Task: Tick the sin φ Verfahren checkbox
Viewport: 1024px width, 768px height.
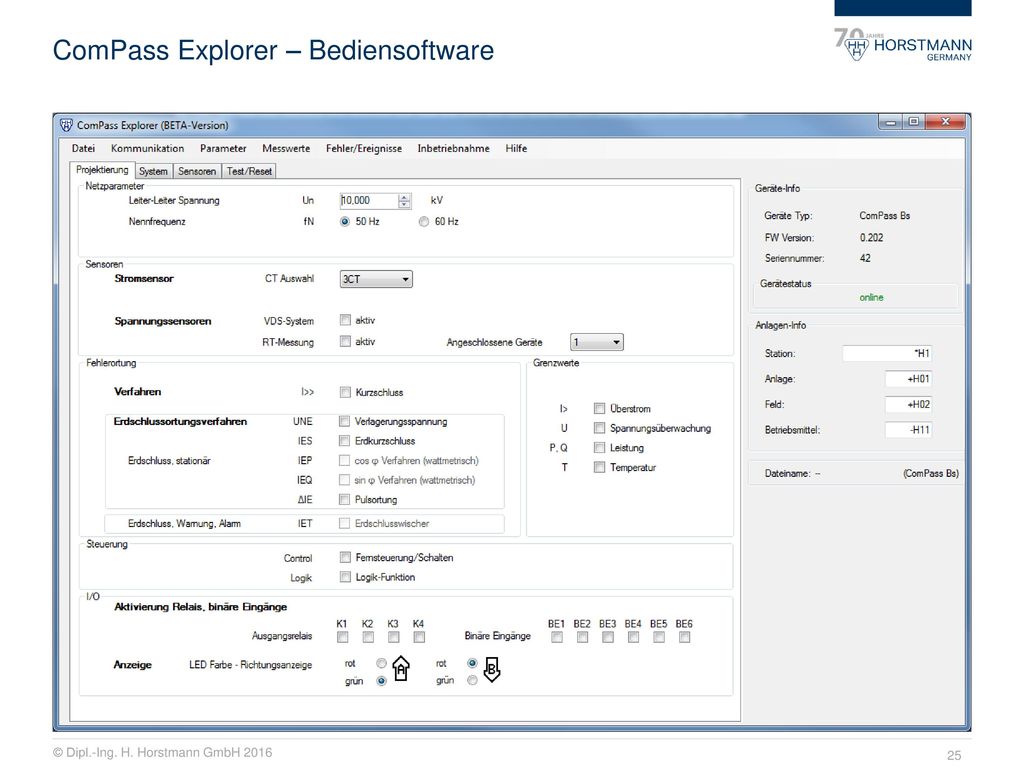Action: tap(344, 480)
